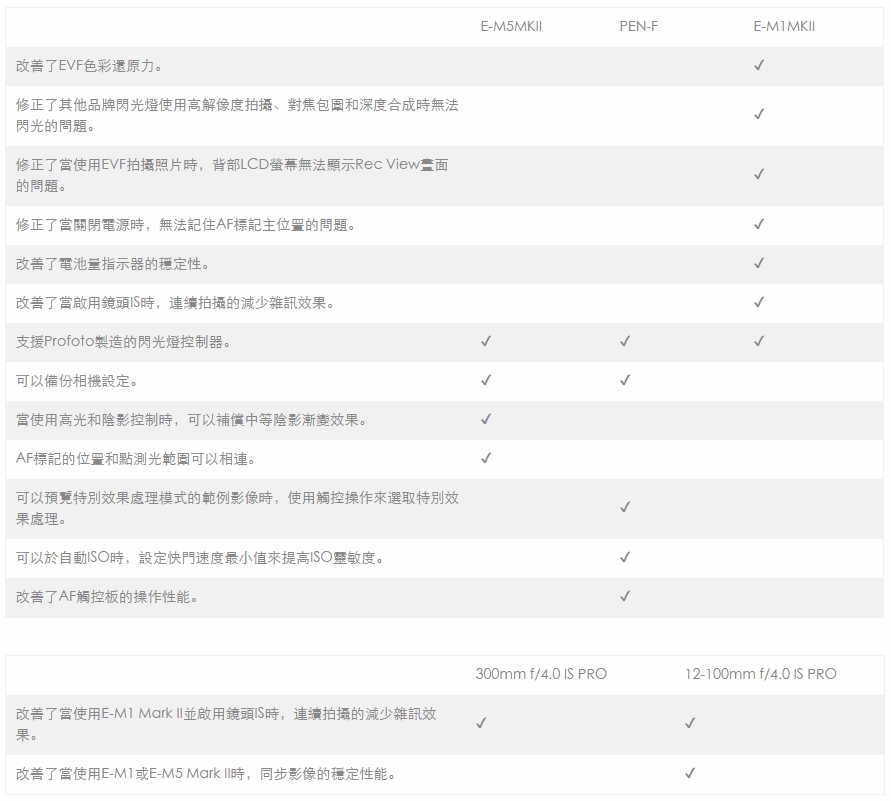Image resolution: width=891 pixels, height=801 pixels.
Task: Click the checkmark in the 點測光範圍 row
Action: 486,458
